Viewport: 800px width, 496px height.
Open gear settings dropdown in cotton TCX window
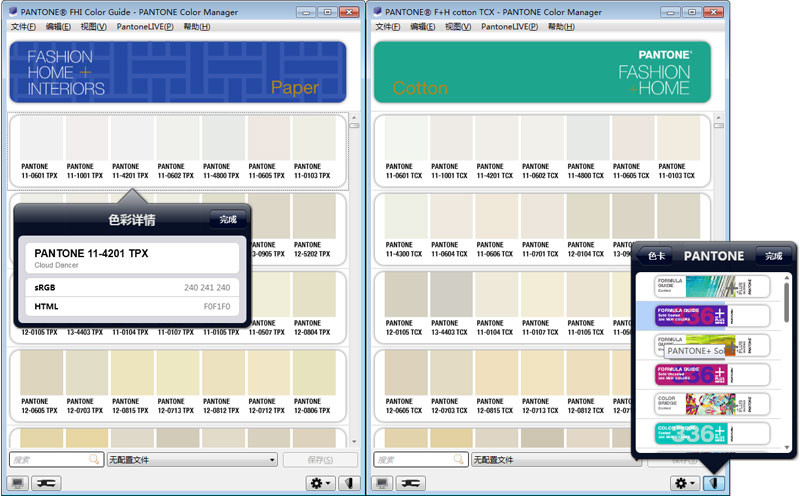tap(685, 483)
